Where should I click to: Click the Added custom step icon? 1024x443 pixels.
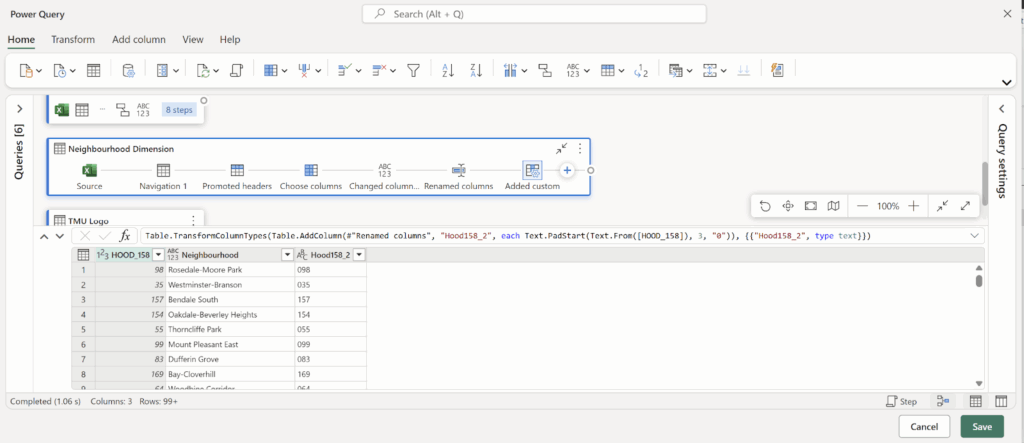click(532, 171)
